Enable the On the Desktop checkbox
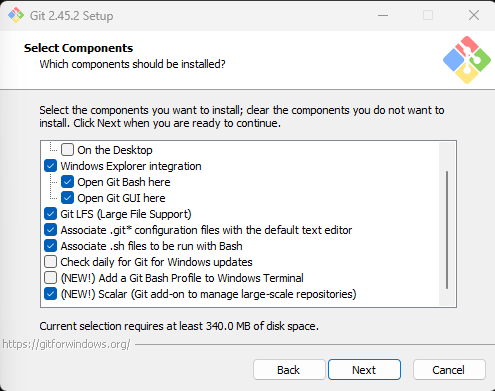This screenshot has width=495, height=391. pyautogui.click(x=67, y=150)
